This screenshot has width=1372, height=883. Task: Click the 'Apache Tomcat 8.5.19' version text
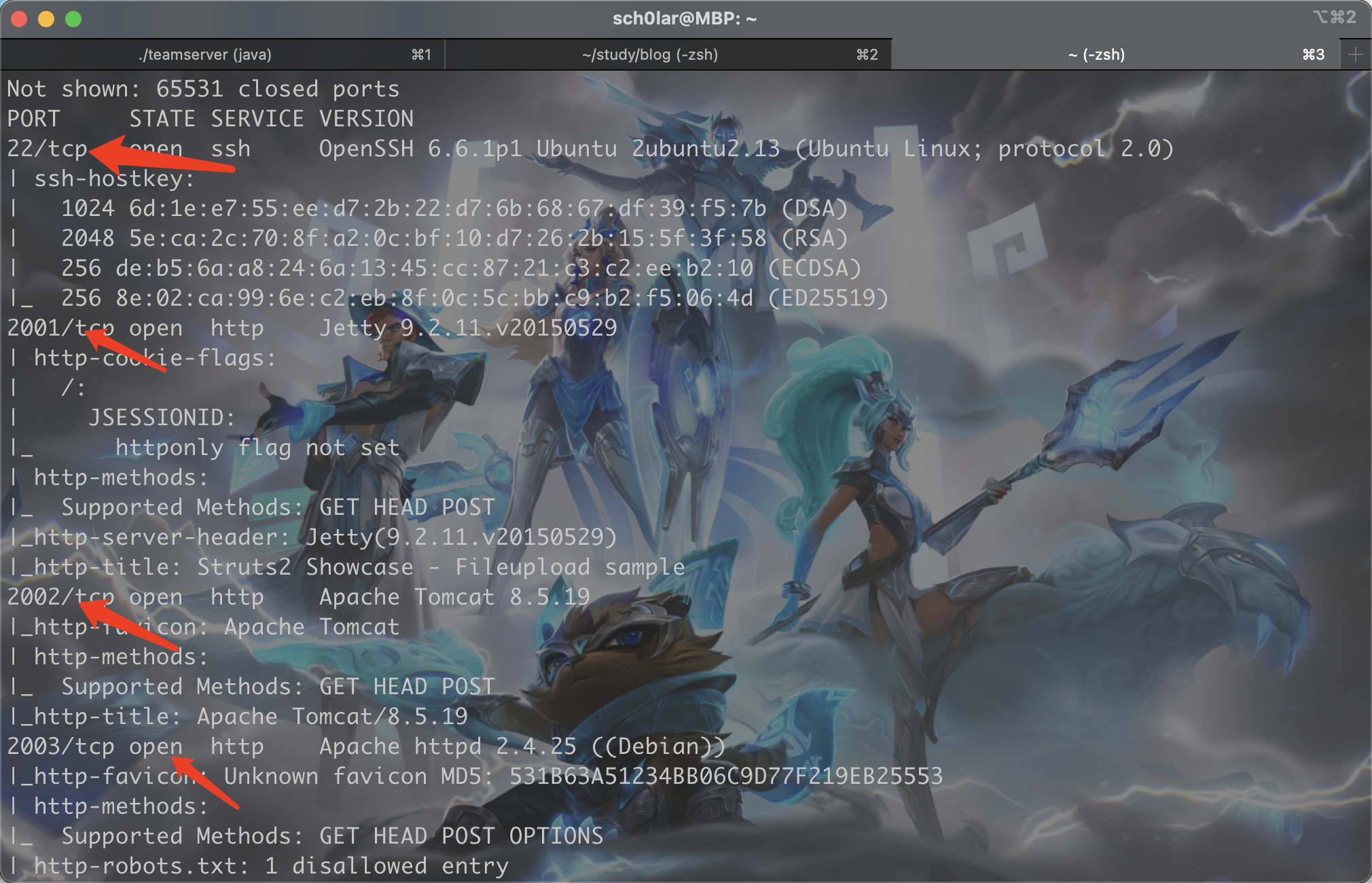[x=454, y=597]
